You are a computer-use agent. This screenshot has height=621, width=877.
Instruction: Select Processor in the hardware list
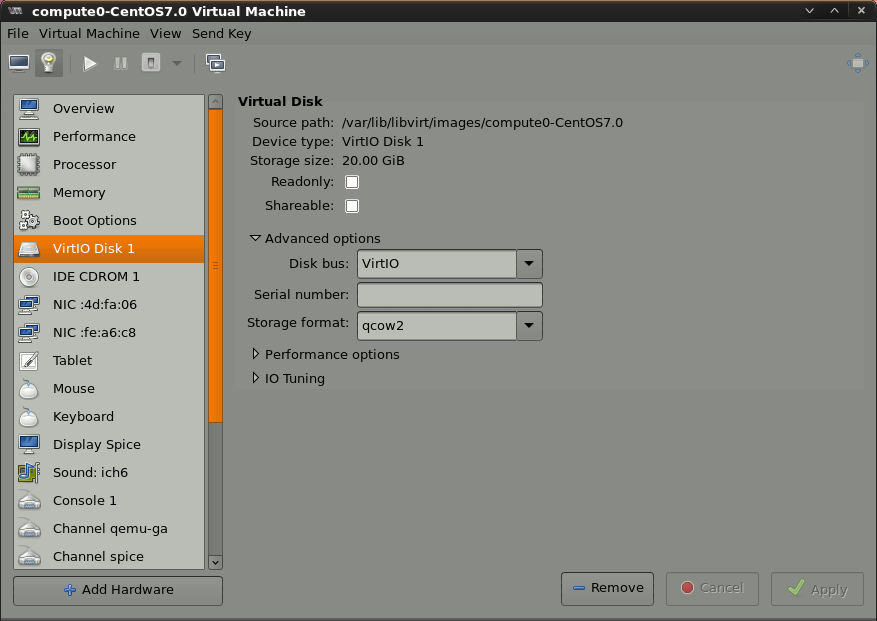(84, 165)
